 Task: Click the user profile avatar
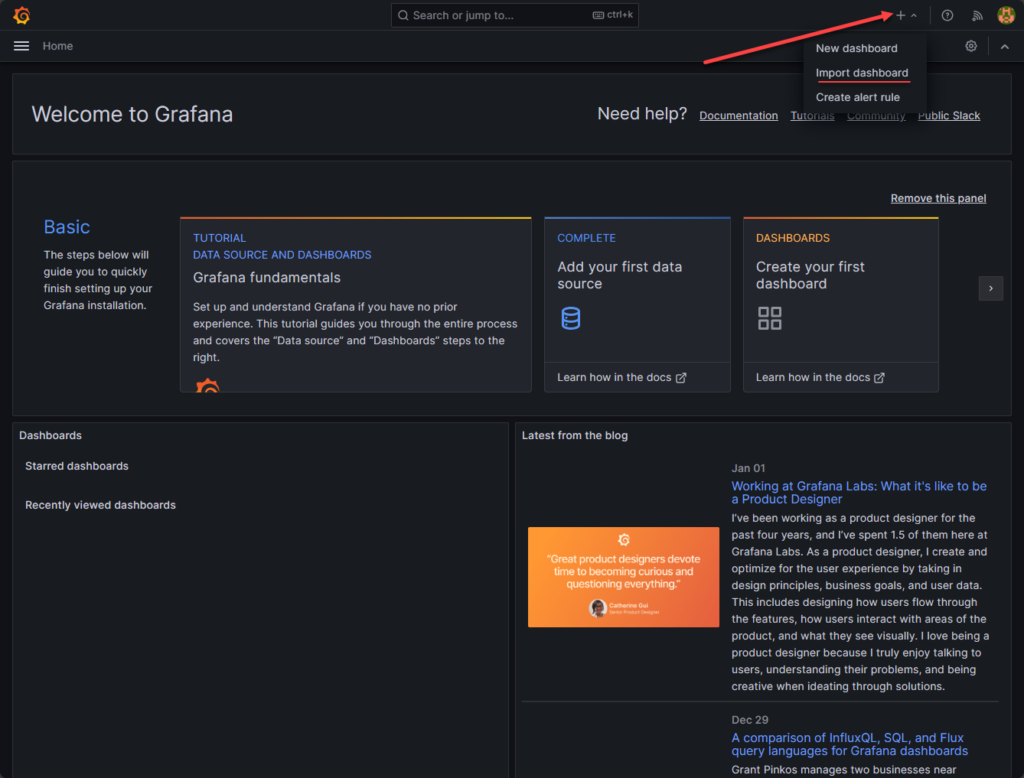(1007, 14)
